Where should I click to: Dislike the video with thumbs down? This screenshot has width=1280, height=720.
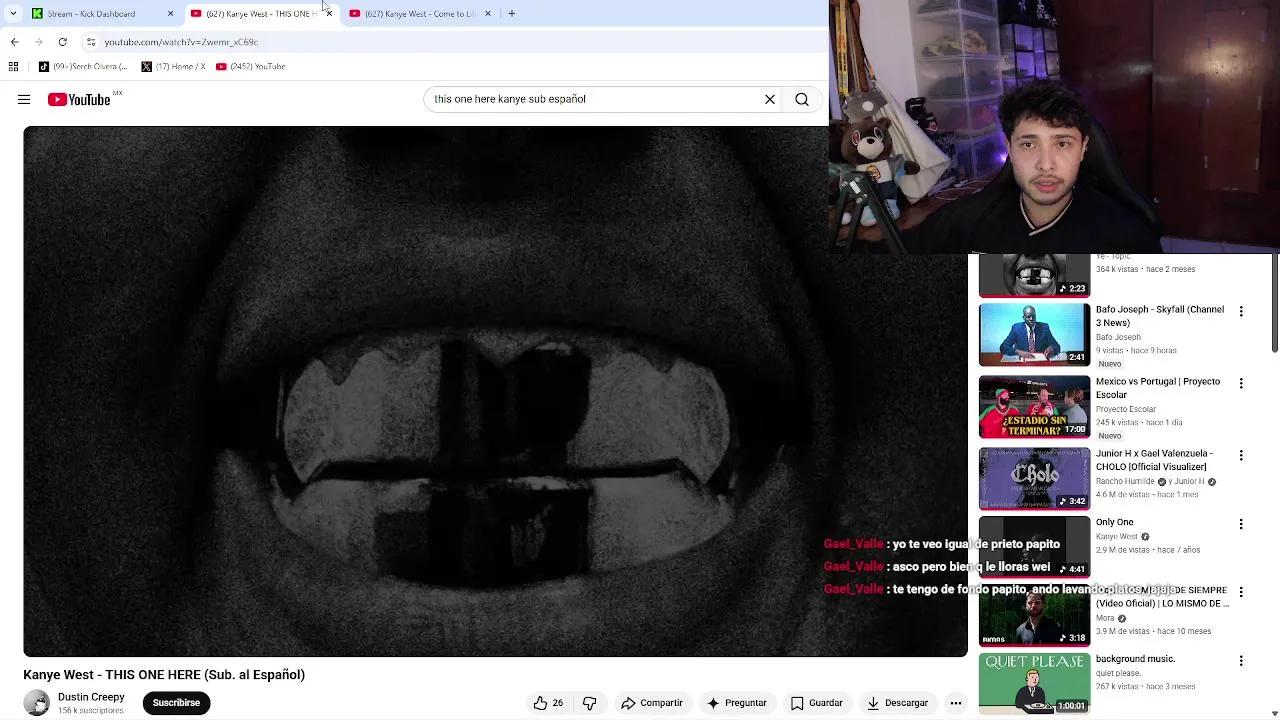tap(590, 703)
